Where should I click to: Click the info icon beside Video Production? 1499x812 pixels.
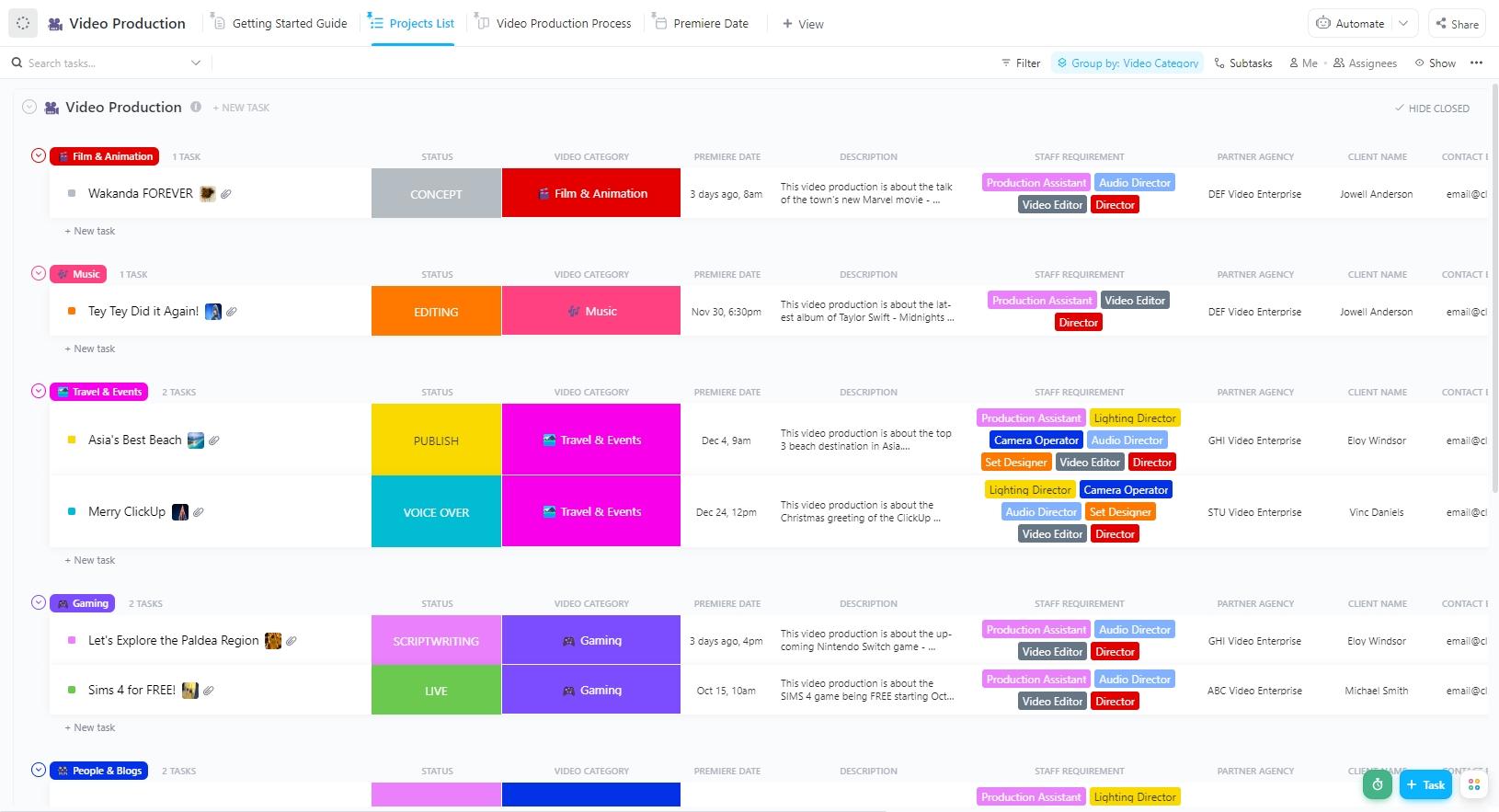click(x=196, y=107)
